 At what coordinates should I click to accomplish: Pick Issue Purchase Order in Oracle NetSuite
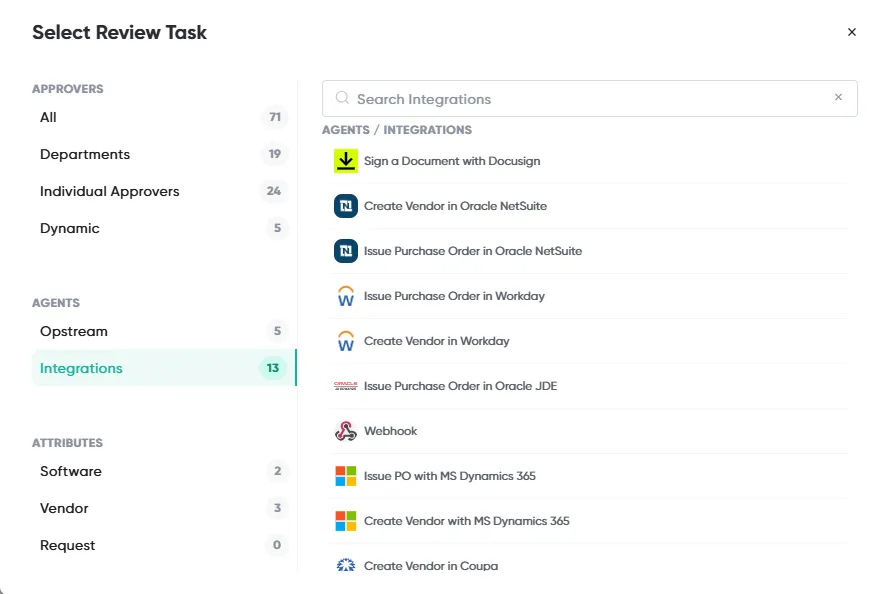pyautogui.click(x=589, y=251)
